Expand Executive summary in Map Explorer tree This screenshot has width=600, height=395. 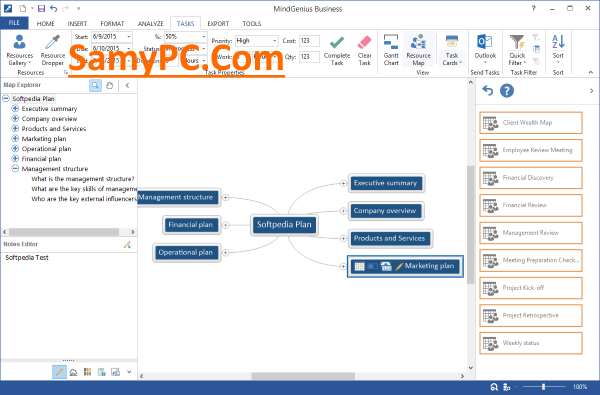point(15,109)
